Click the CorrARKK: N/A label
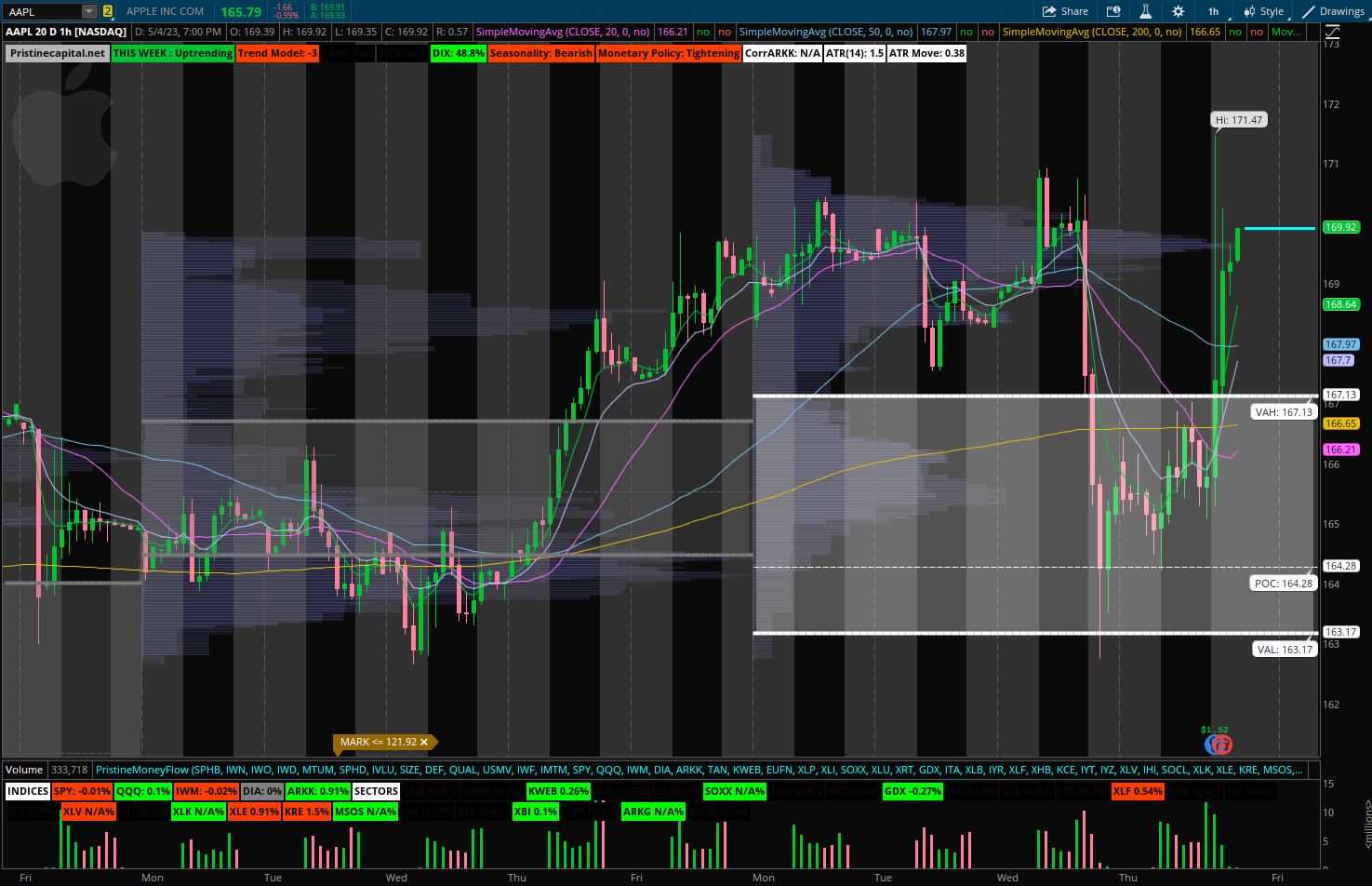This screenshot has width=1372, height=886. click(782, 53)
